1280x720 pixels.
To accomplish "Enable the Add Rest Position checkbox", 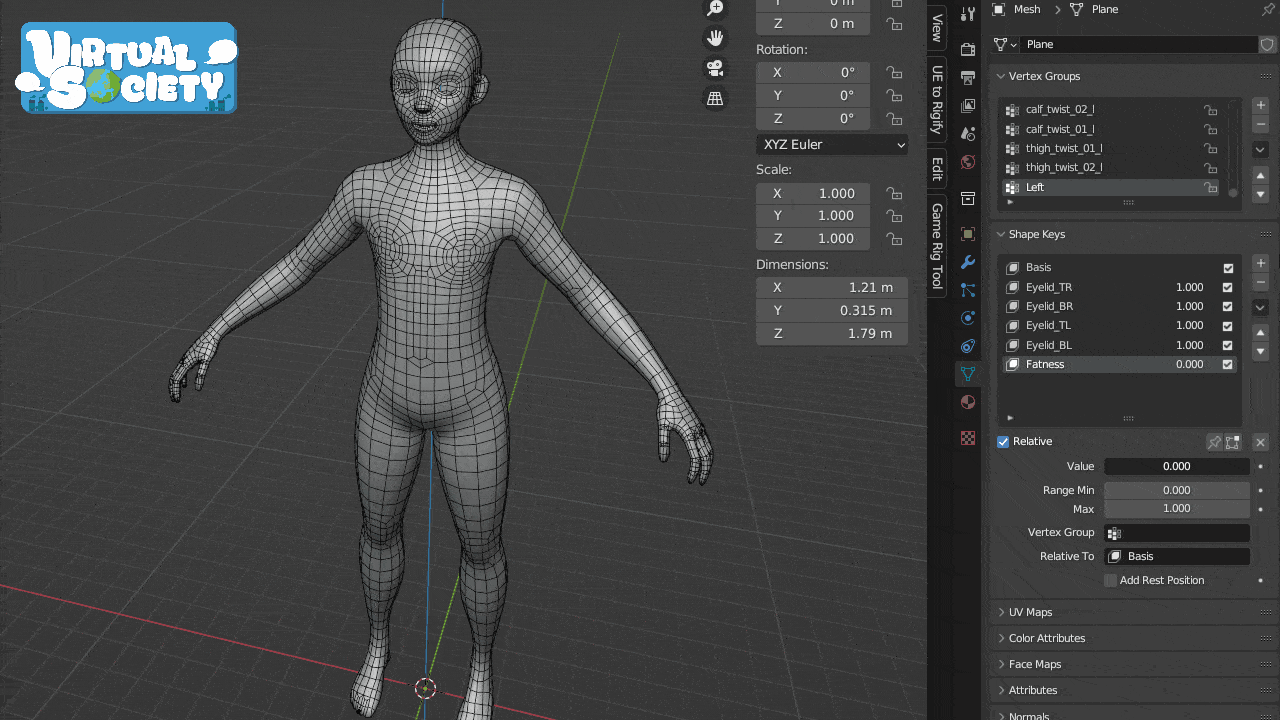I will click(1110, 581).
